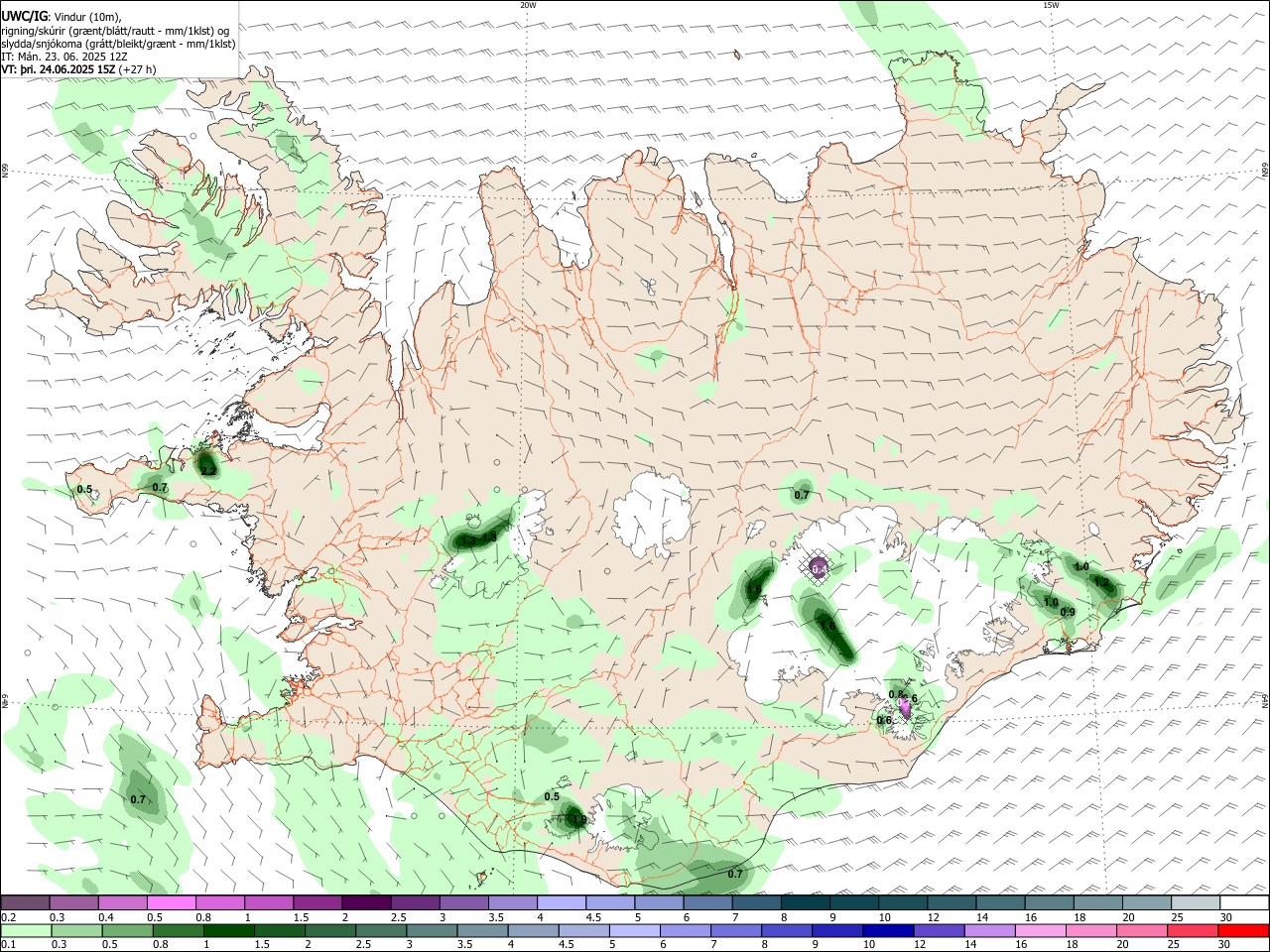
Task: Select the pale grey 25 swatch, upper scale
Action: tap(1196, 902)
